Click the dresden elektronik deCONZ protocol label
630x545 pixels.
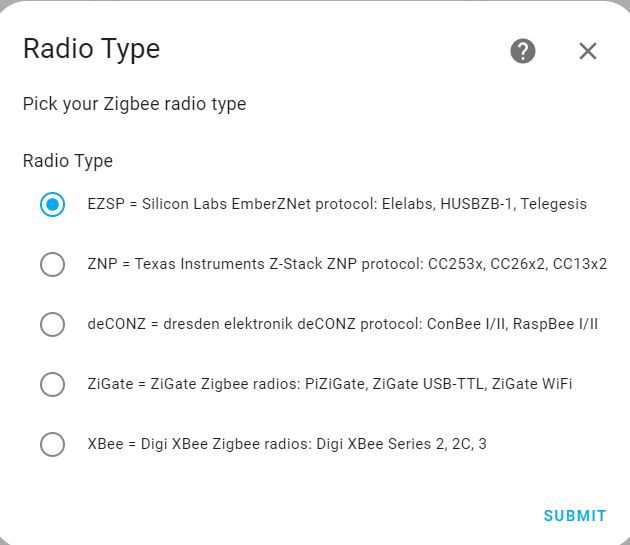(343, 324)
